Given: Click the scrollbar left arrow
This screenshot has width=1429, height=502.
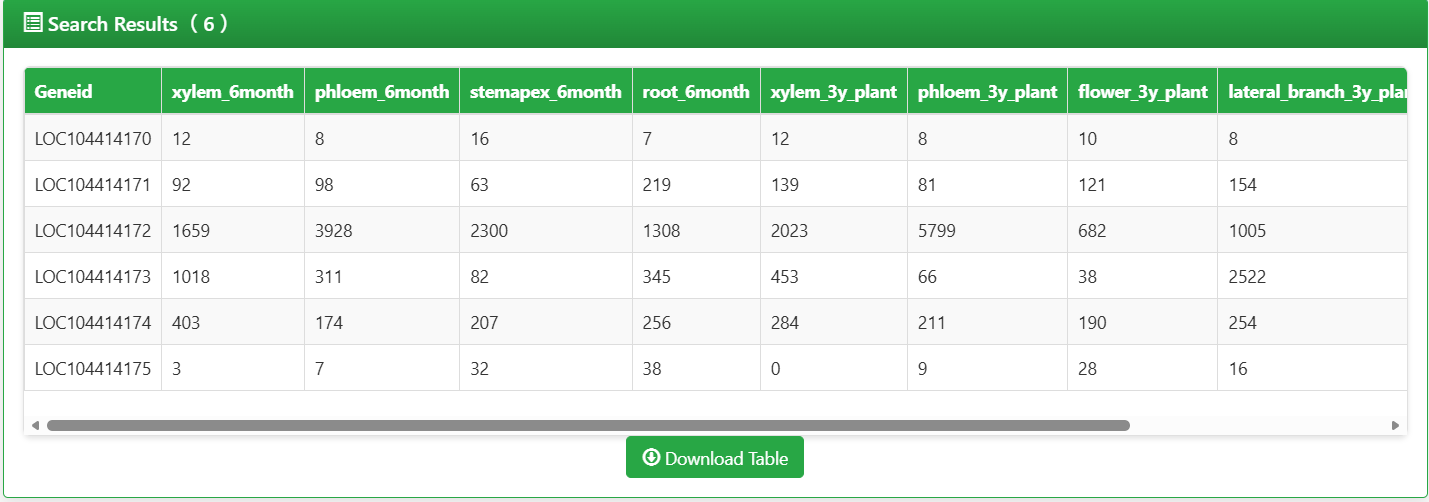Looking at the screenshot, I should pos(35,425).
